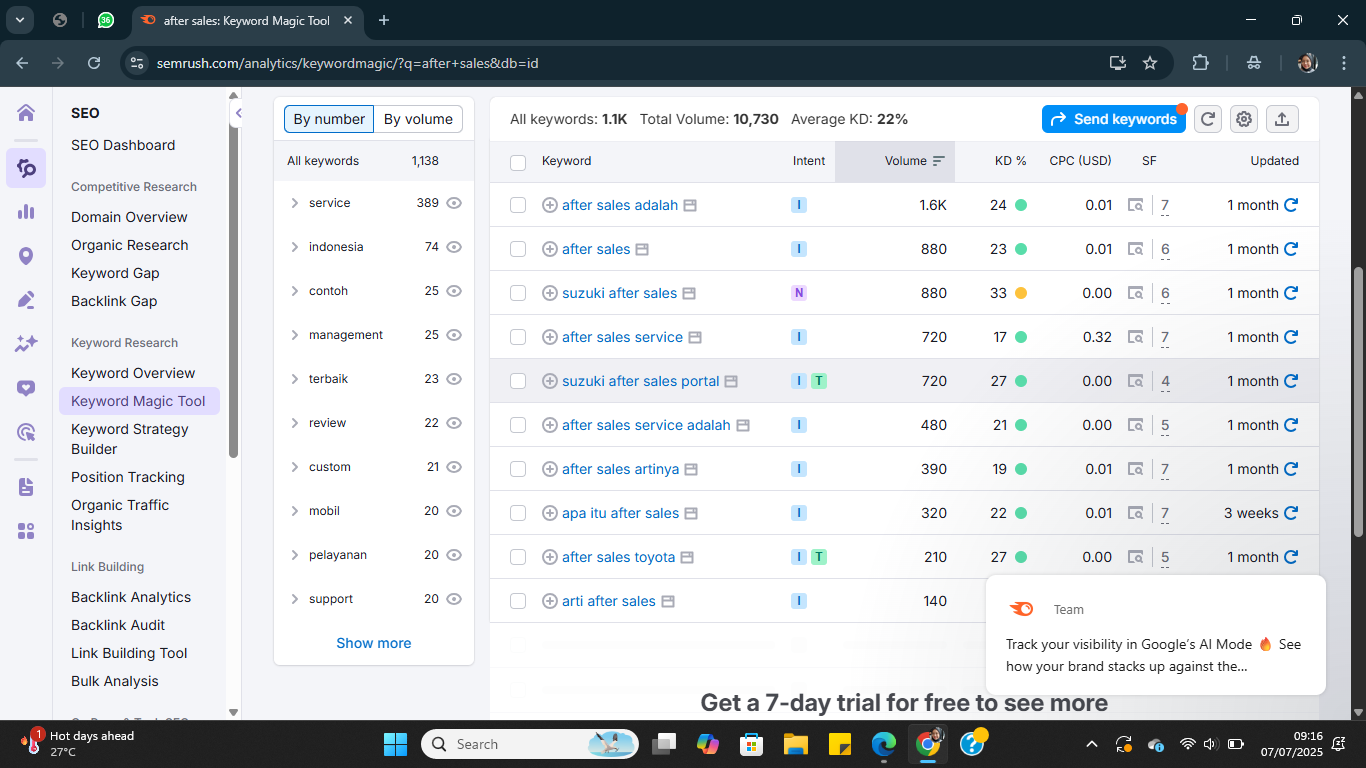Open table settings gear icon
The height and width of the screenshot is (768, 1366).
click(1244, 119)
